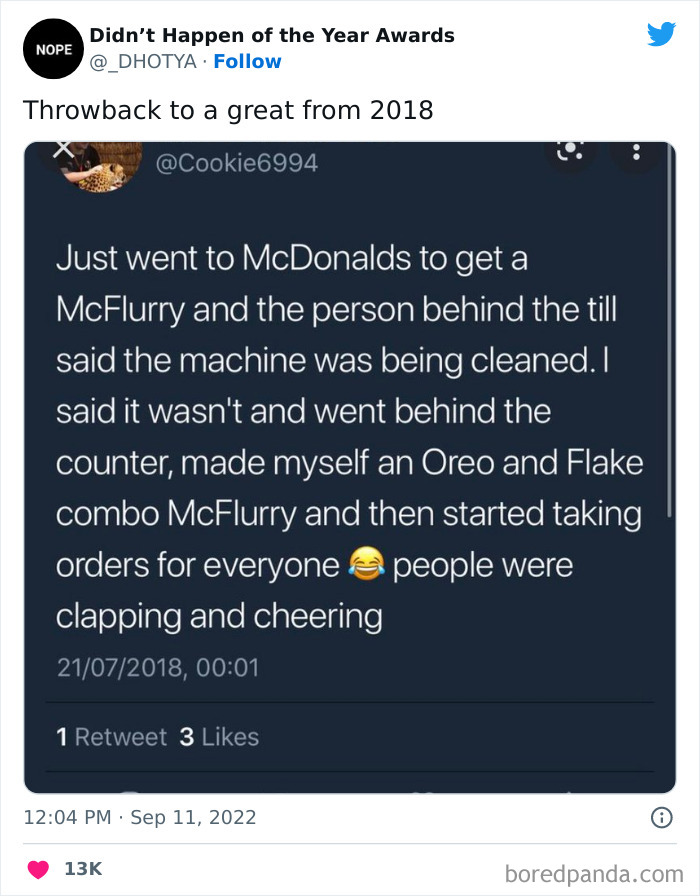This screenshot has height=896, width=700.
Task: Click the embedded McDonalds tweet screenshot
Action: tap(350, 460)
